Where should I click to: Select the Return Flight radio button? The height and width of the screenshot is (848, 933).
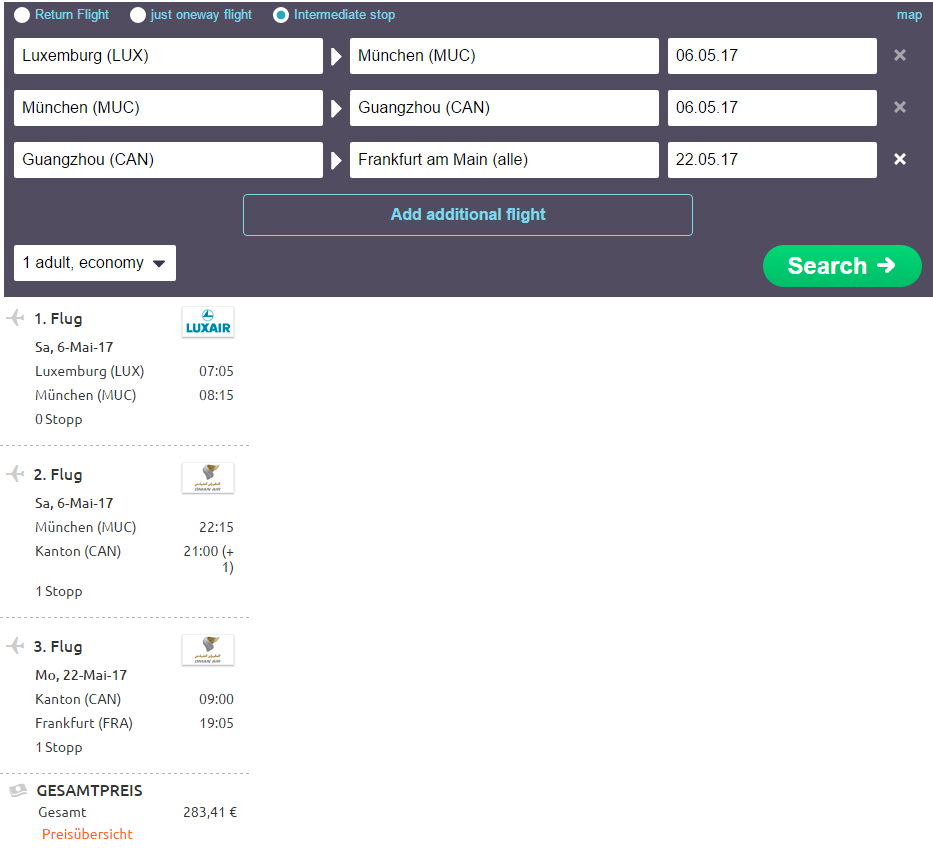pyautogui.click(x=22, y=15)
